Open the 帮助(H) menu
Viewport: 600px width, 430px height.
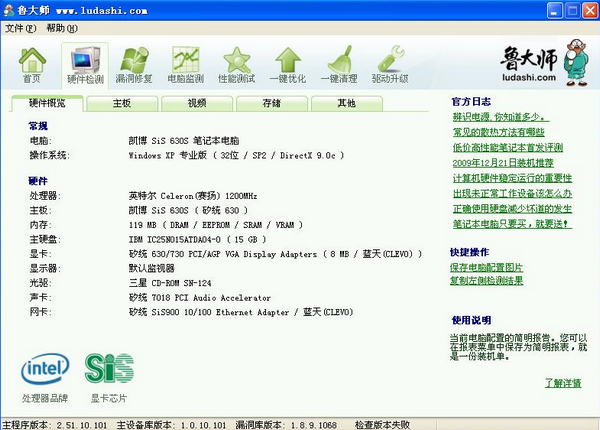(62, 28)
